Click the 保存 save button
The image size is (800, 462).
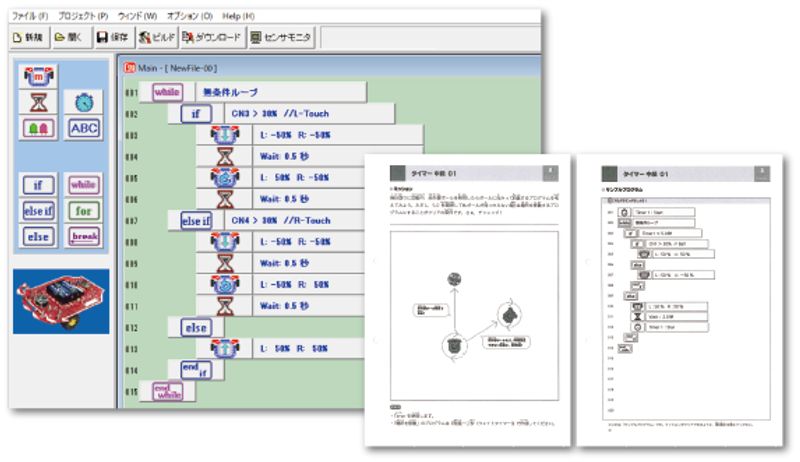pyautogui.click(x=112, y=38)
